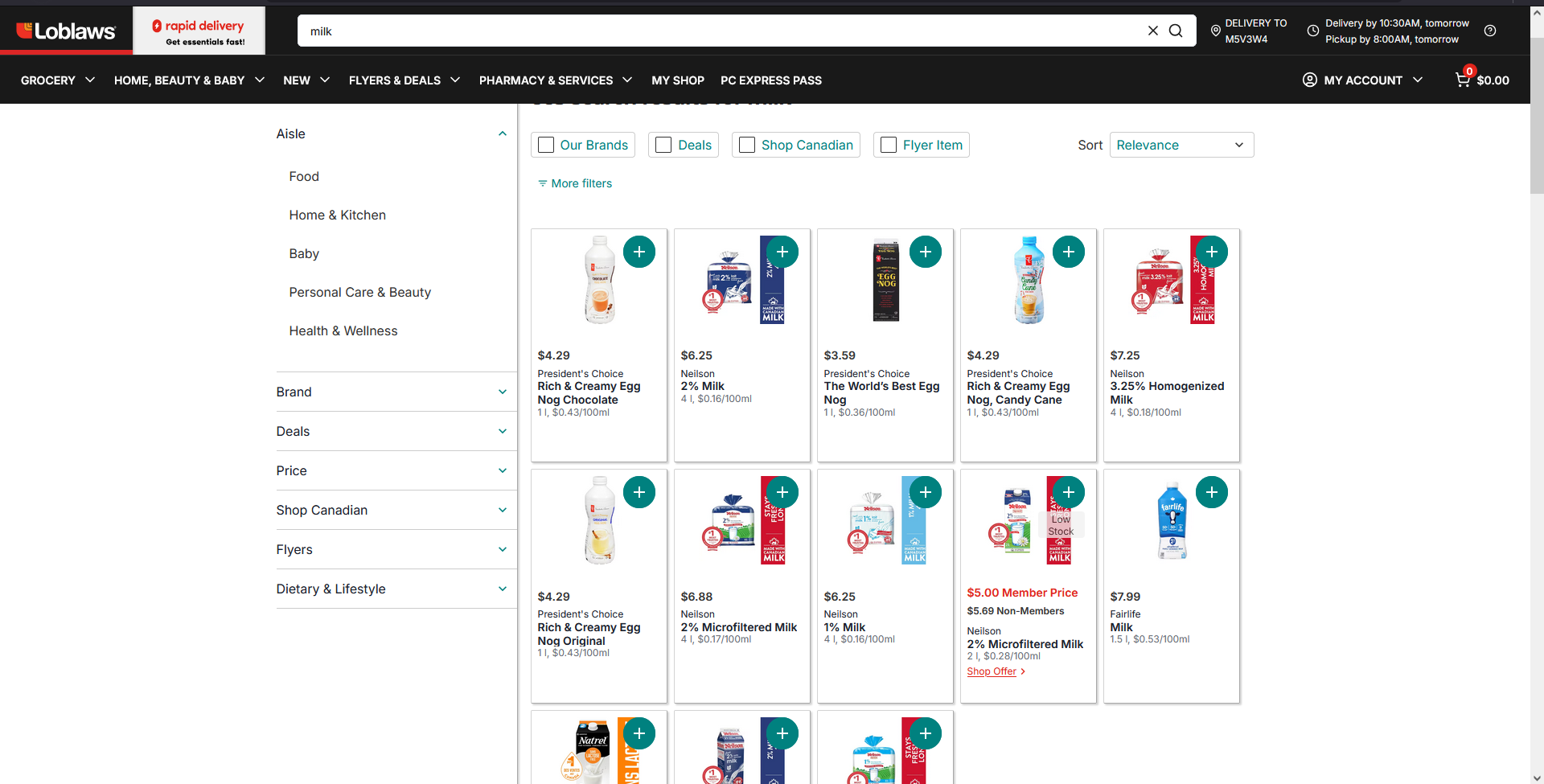Open the Grocery menu

[58, 80]
